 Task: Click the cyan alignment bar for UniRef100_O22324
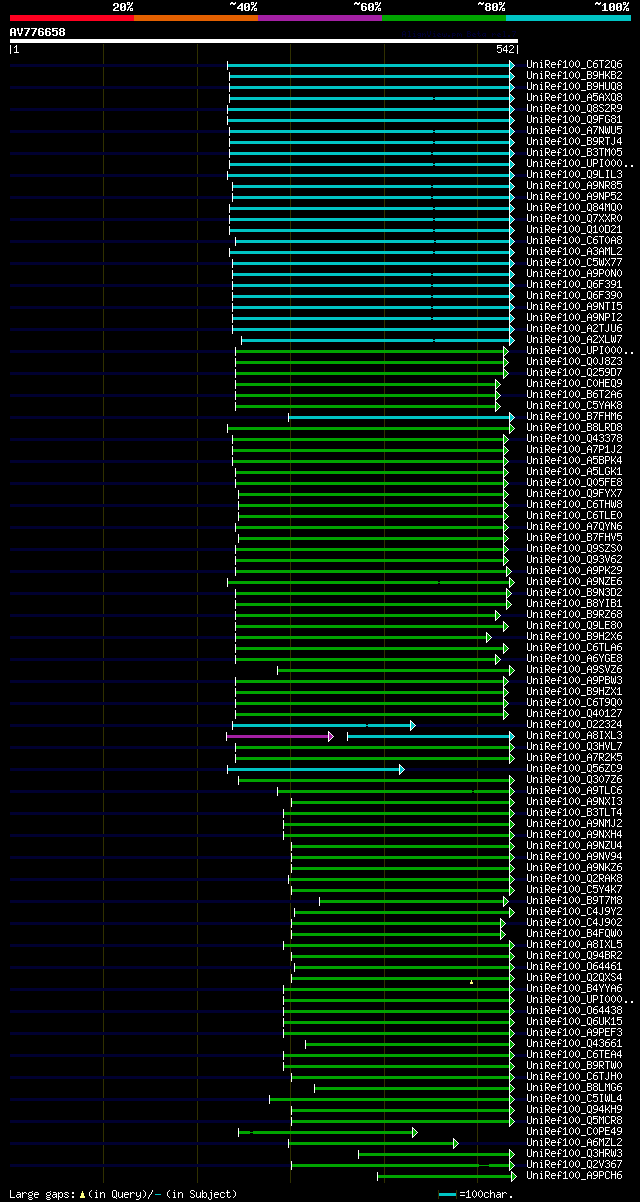click(x=323, y=725)
